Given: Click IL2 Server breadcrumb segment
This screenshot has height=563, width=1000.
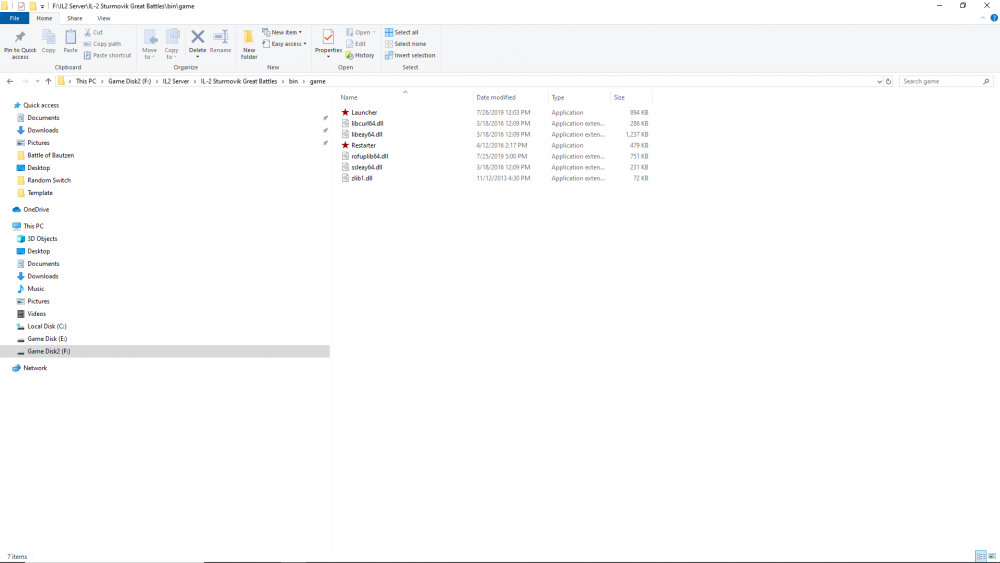Looking at the screenshot, I should pos(175,82).
